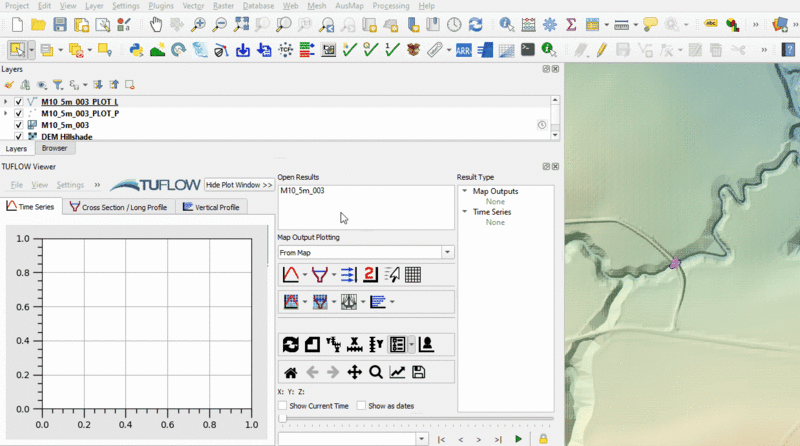Select the time series plot tool

(x=290, y=275)
